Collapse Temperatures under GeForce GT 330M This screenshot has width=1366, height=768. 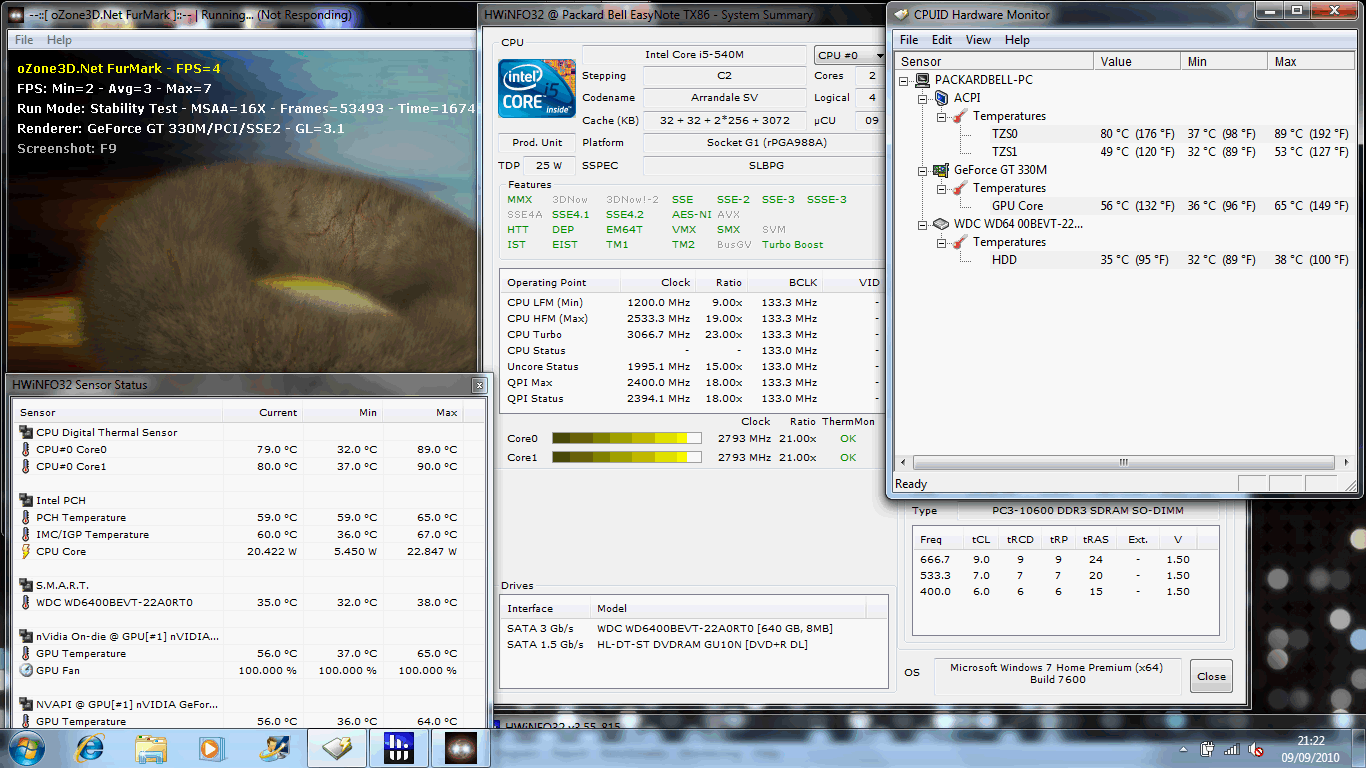(942, 188)
